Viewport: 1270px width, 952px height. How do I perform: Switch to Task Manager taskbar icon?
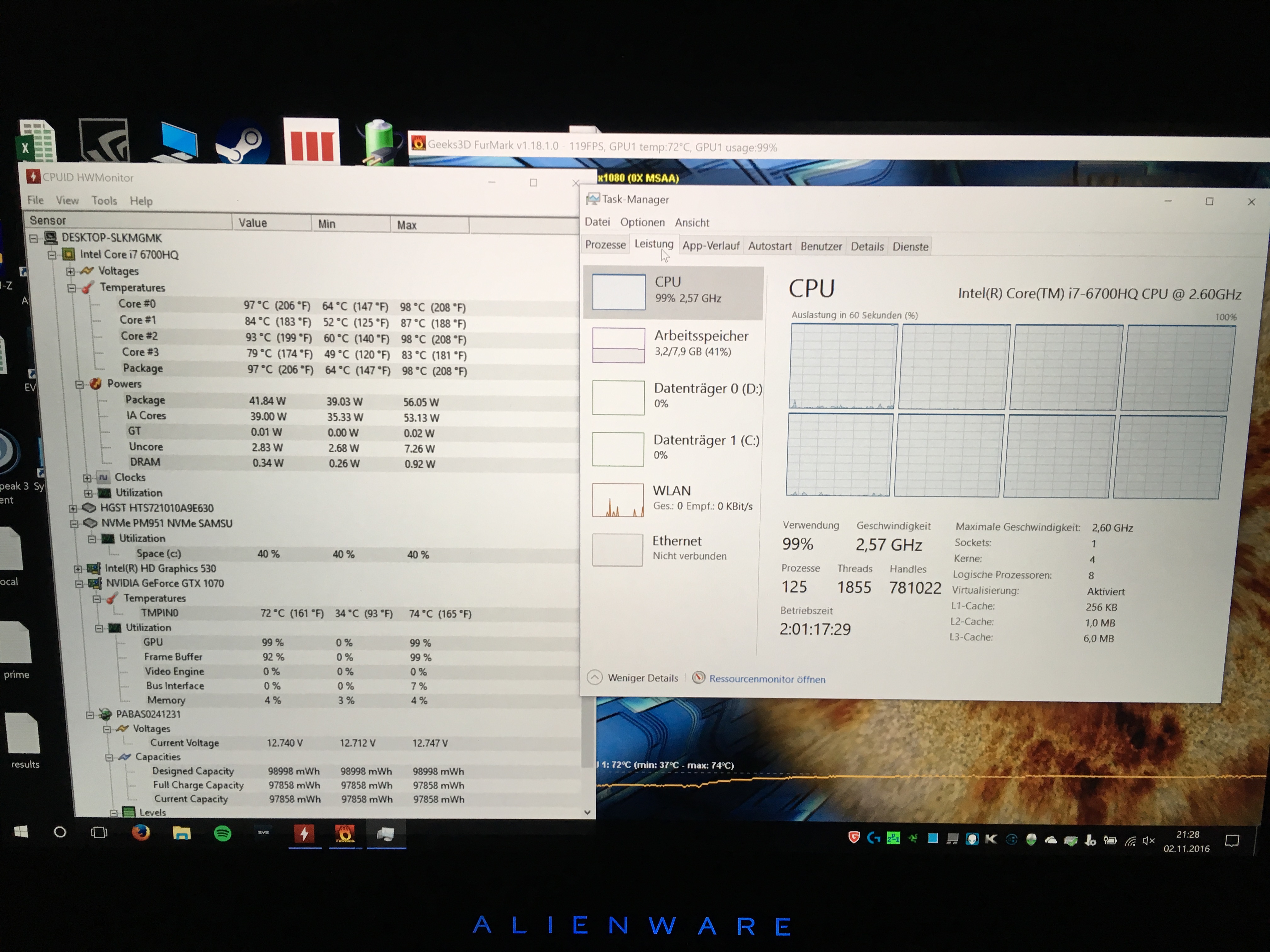pos(386,835)
